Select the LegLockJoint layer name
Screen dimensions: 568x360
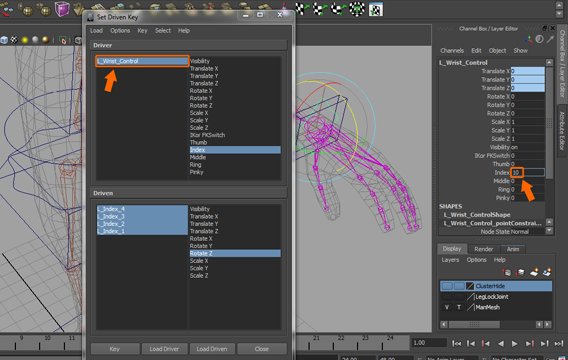pos(492,297)
